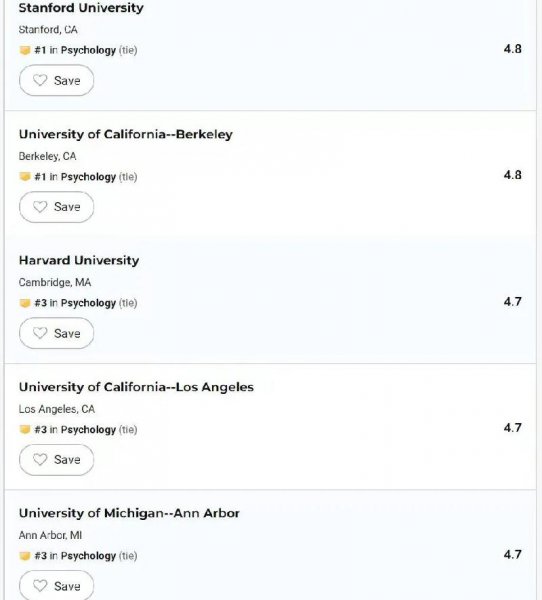
Task: Click UCLA's yellow ranking badge icon
Action: (x=25, y=429)
